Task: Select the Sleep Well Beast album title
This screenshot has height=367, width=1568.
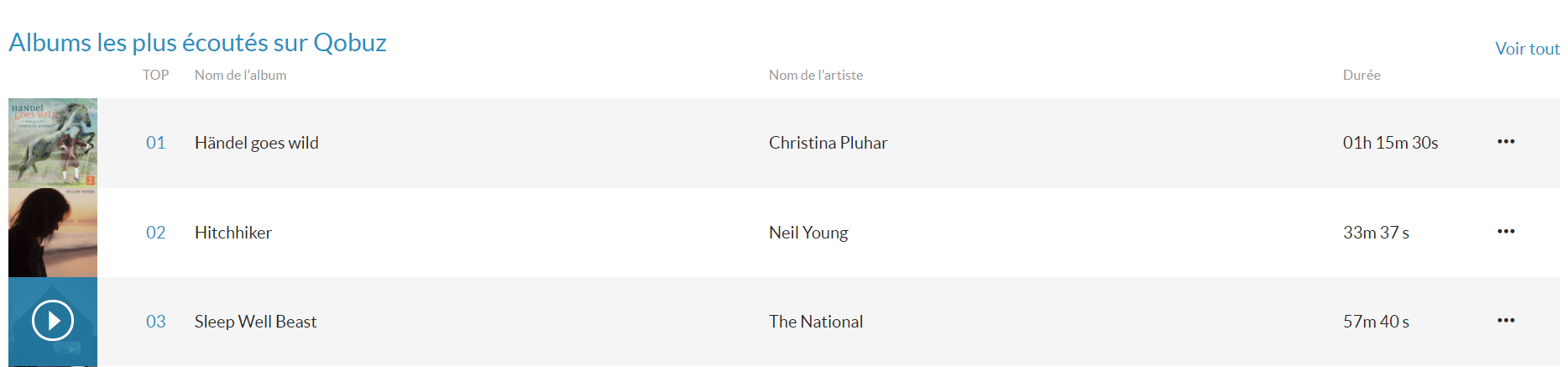Action: (x=256, y=322)
